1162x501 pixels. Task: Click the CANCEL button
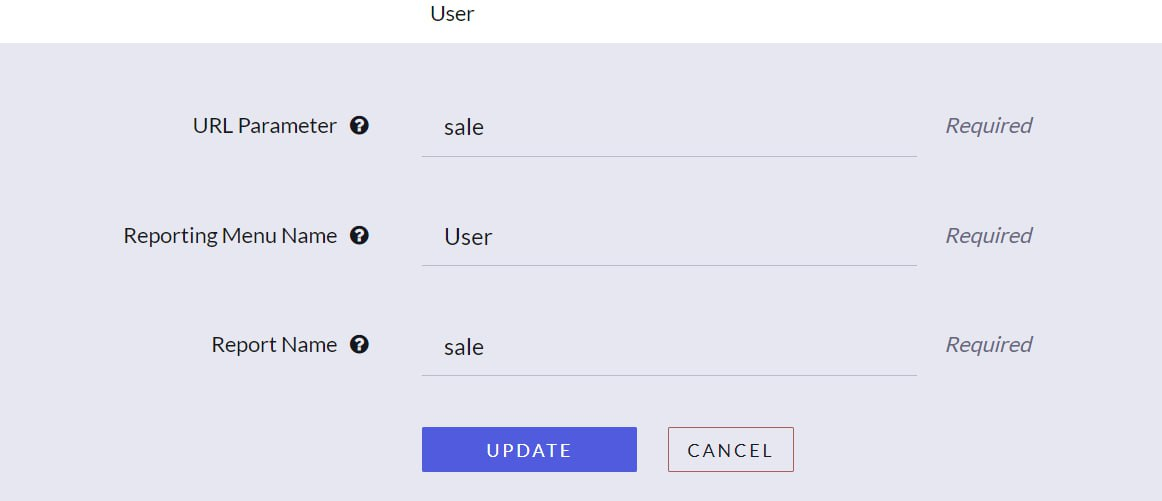pos(731,449)
